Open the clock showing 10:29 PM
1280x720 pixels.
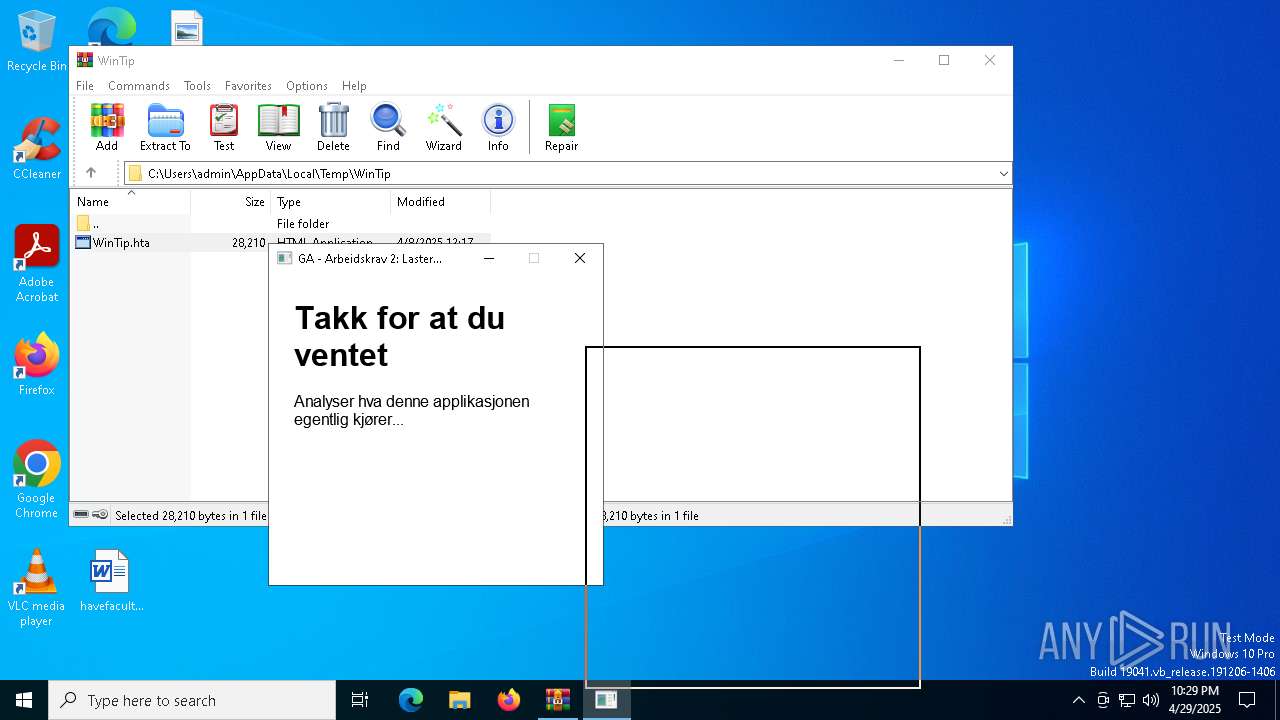[x=1195, y=700]
